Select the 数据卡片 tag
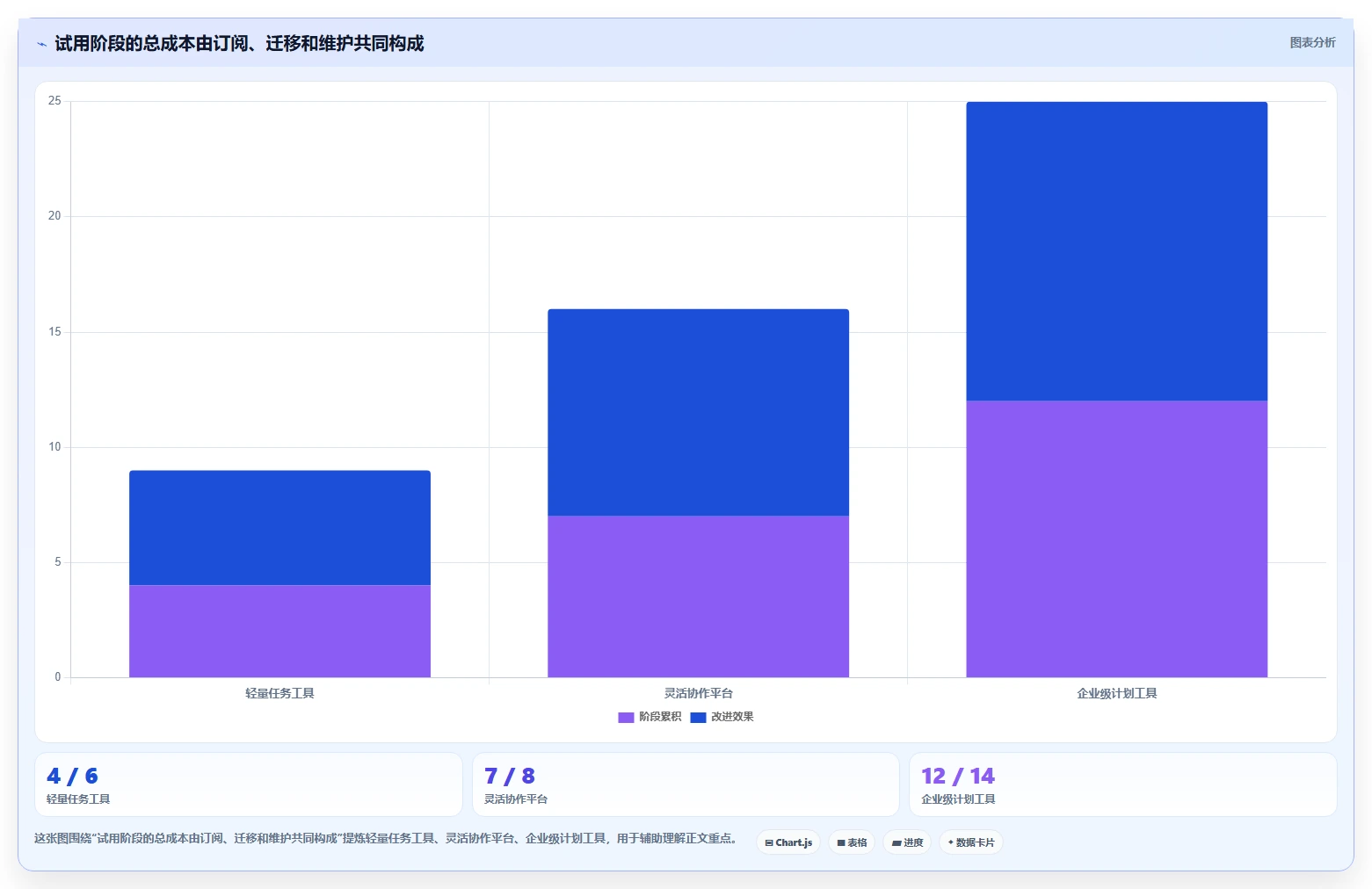 (x=971, y=842)
